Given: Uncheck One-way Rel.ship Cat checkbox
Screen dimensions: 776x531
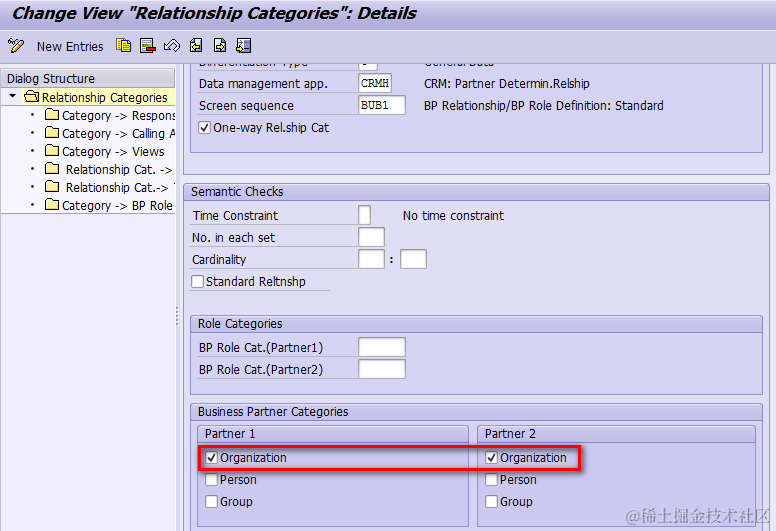Looking at the screenshot, I should coord(204,128).
